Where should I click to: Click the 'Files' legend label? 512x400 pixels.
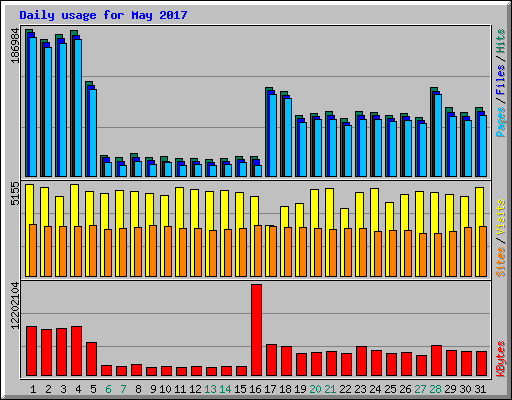click(x=500, y=79)
